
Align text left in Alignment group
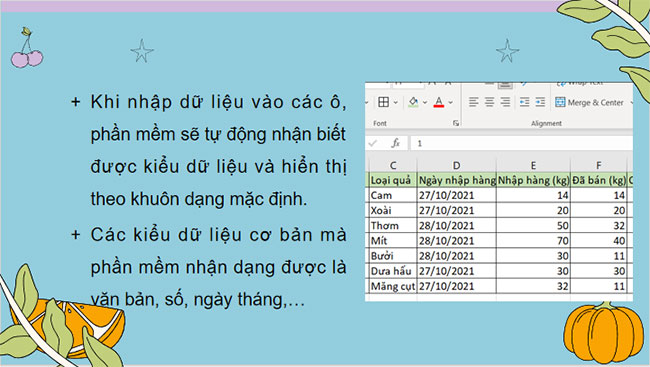(473, 102)
